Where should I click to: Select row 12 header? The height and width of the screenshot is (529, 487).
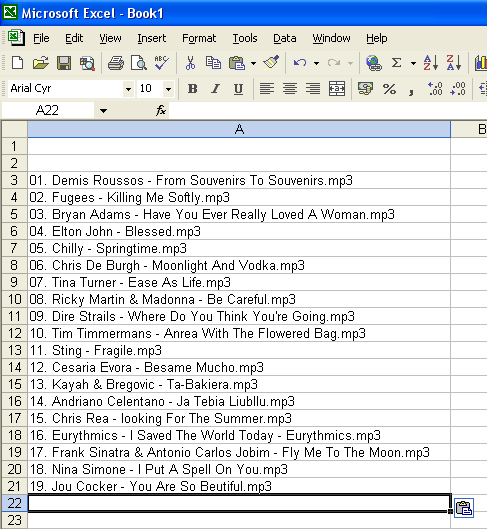coord(15,333)
